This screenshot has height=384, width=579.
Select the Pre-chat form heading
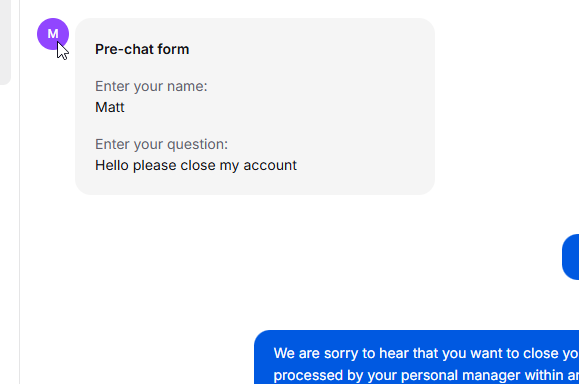coord(142,49)
